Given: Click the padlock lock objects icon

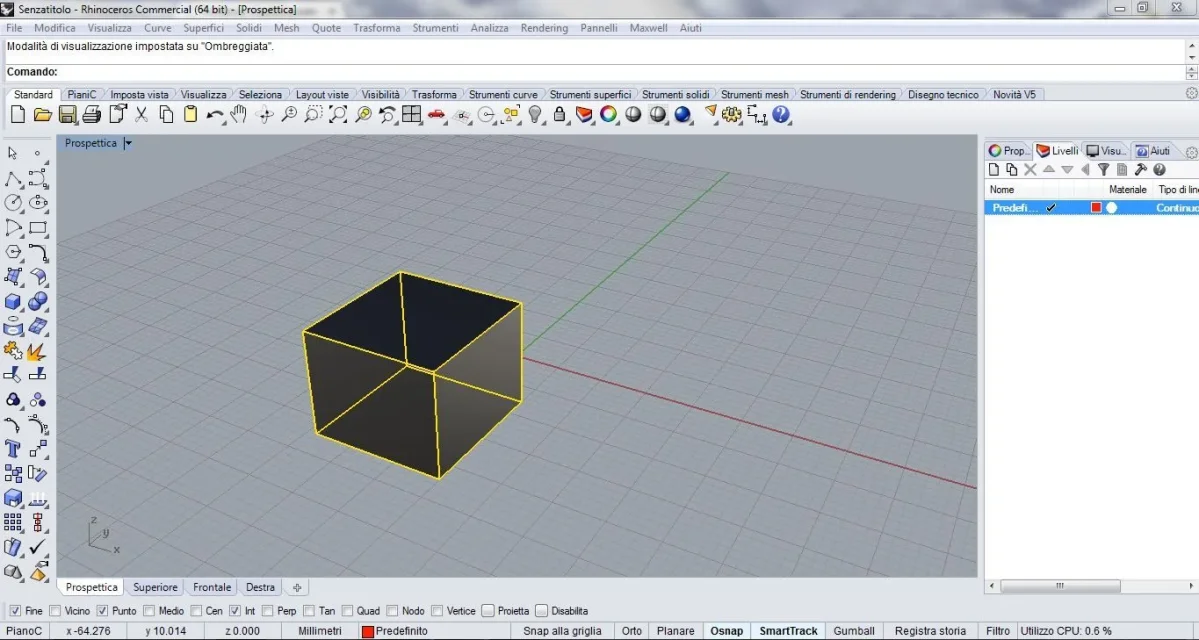Looking at the screenshot, I should (560, 115).
